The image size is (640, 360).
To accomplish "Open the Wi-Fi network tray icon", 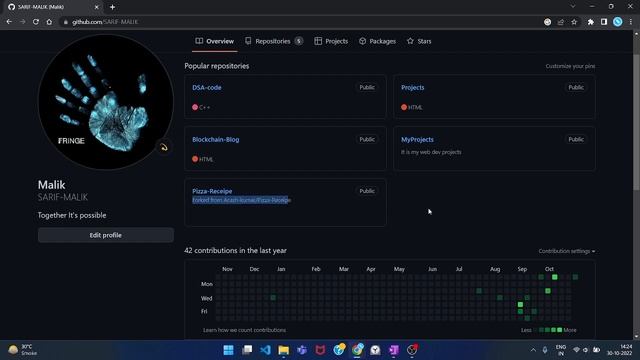I will pos(576,350).
